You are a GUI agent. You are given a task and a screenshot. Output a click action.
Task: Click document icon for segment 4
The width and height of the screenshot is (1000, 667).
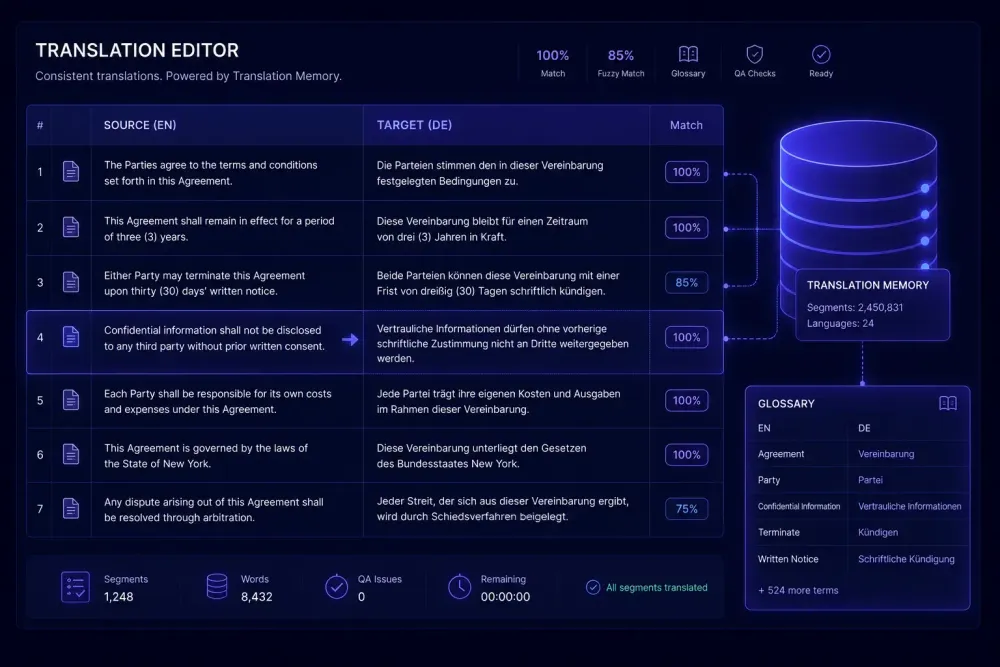pyautogui.click(x=71, y=337)
